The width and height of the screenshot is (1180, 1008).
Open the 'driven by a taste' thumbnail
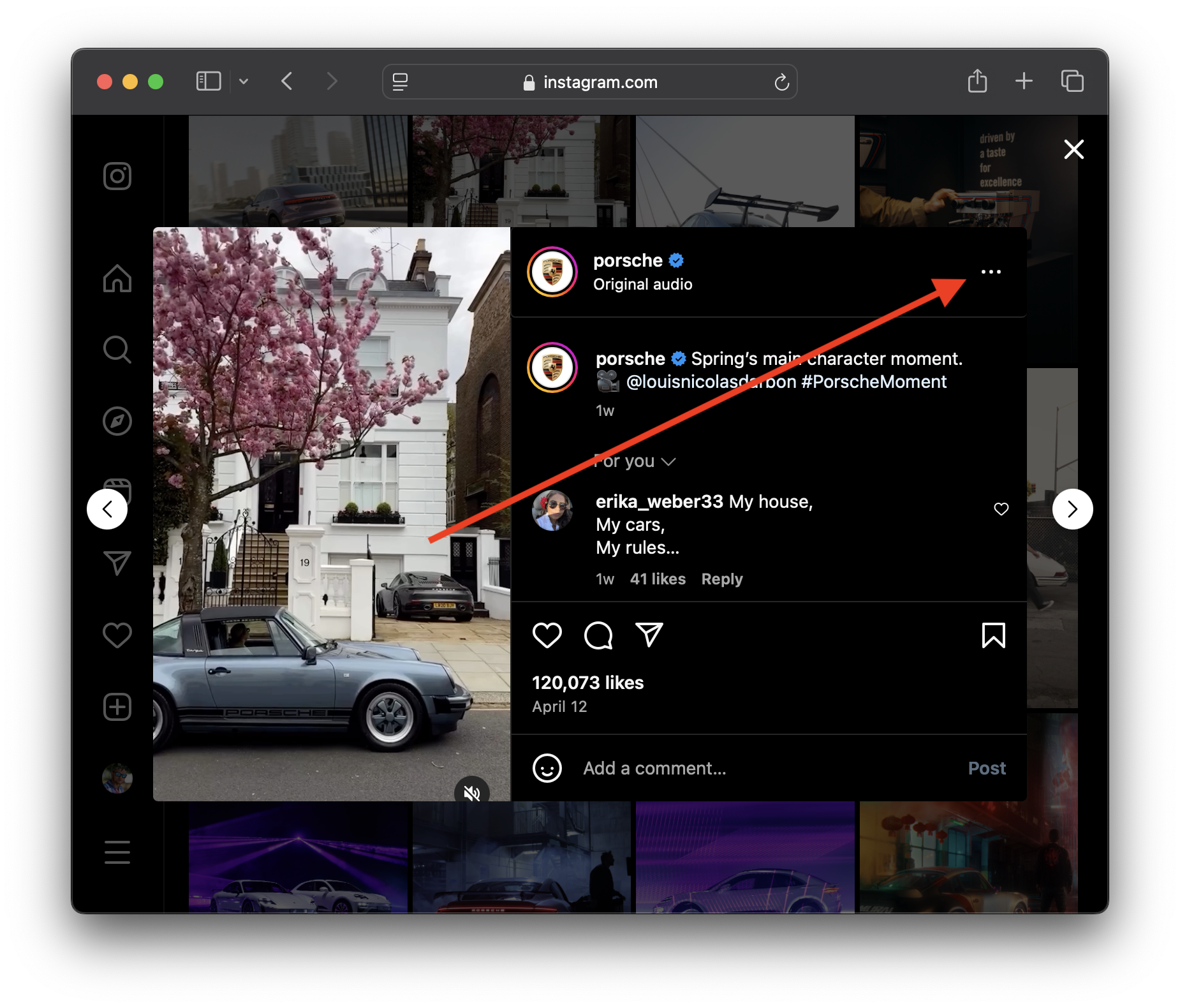tap(968, 171)
